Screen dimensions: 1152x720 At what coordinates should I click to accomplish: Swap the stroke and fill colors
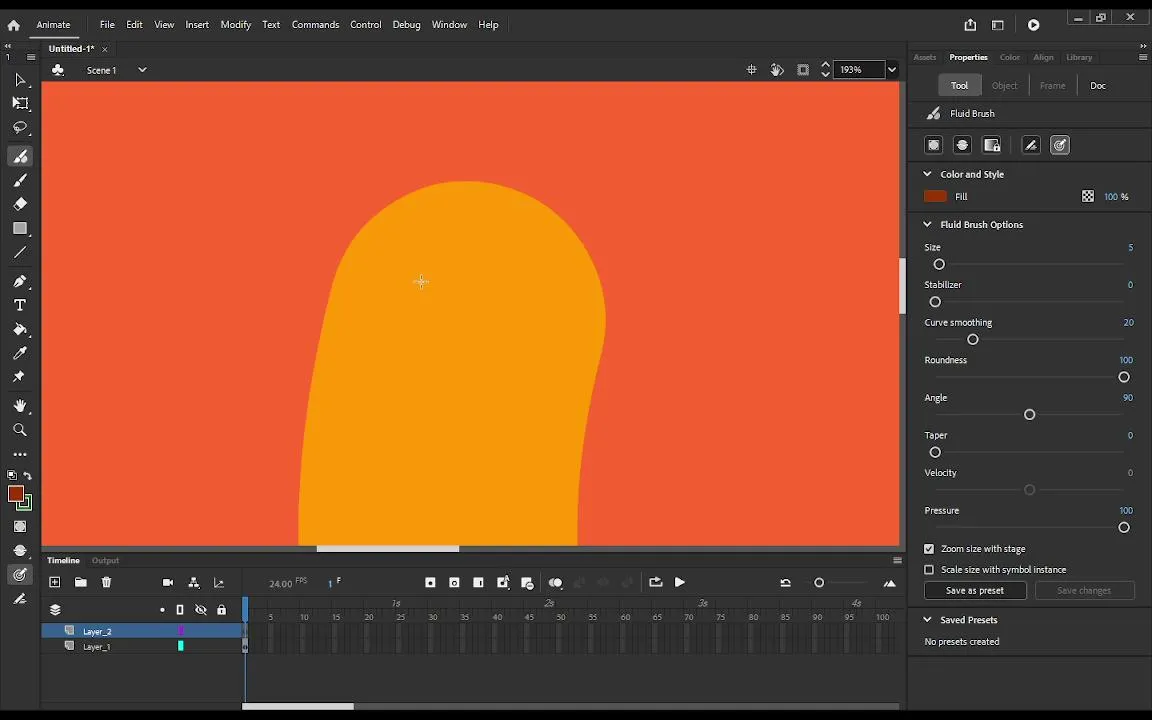coord(28,475)
